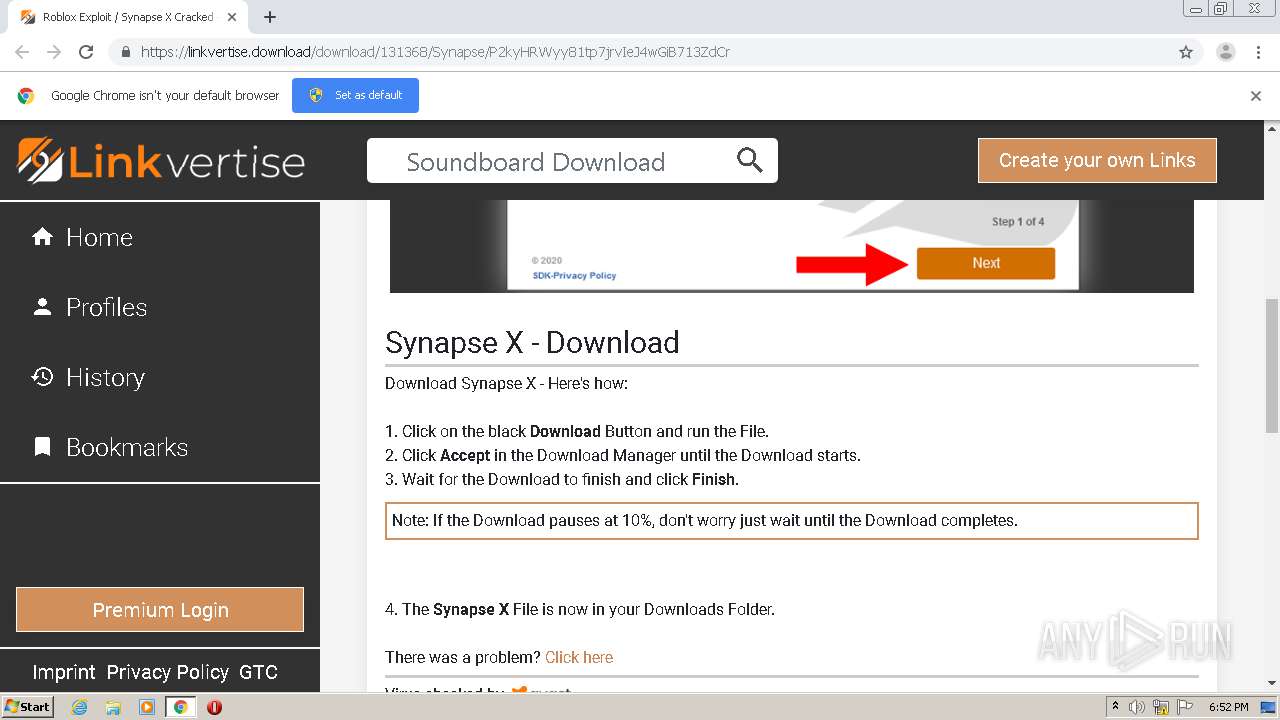
Task: Click the network tray icon
Action: point(1161,707)
